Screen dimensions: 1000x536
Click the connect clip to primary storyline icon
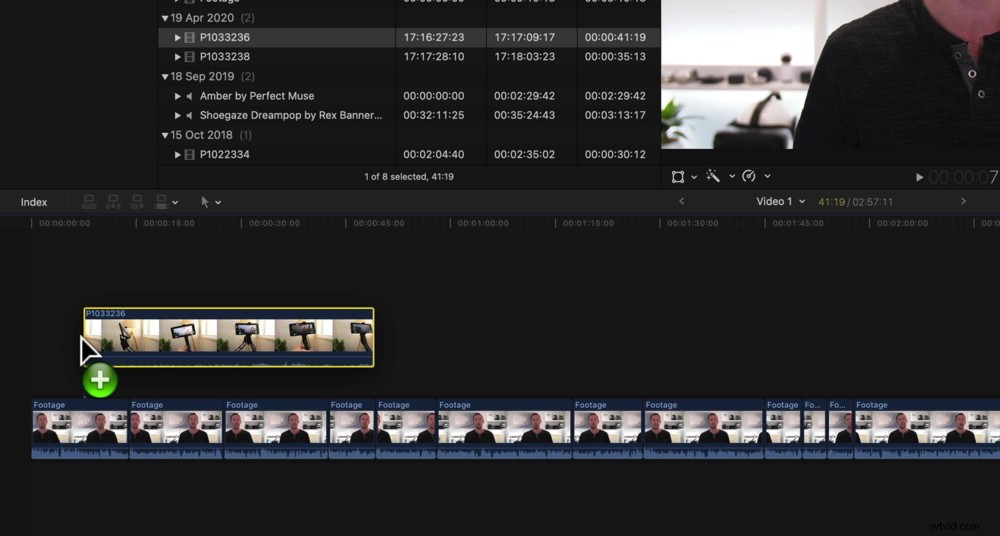click(89, 202)
